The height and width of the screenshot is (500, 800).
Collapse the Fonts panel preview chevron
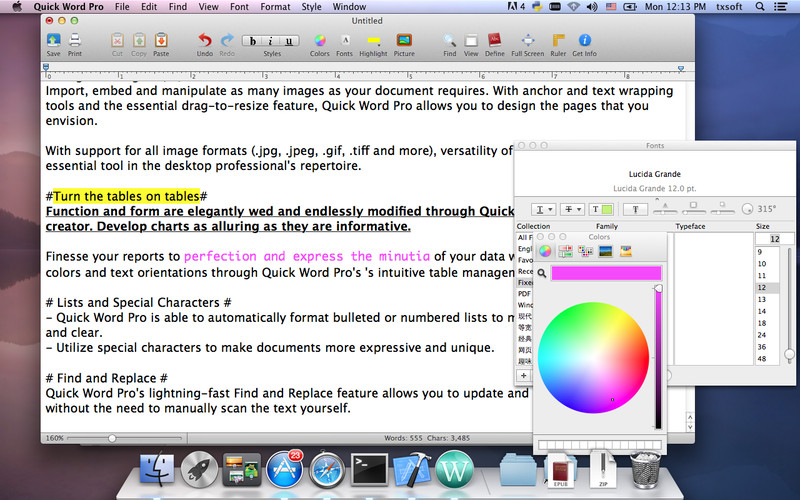coord(657,198)
